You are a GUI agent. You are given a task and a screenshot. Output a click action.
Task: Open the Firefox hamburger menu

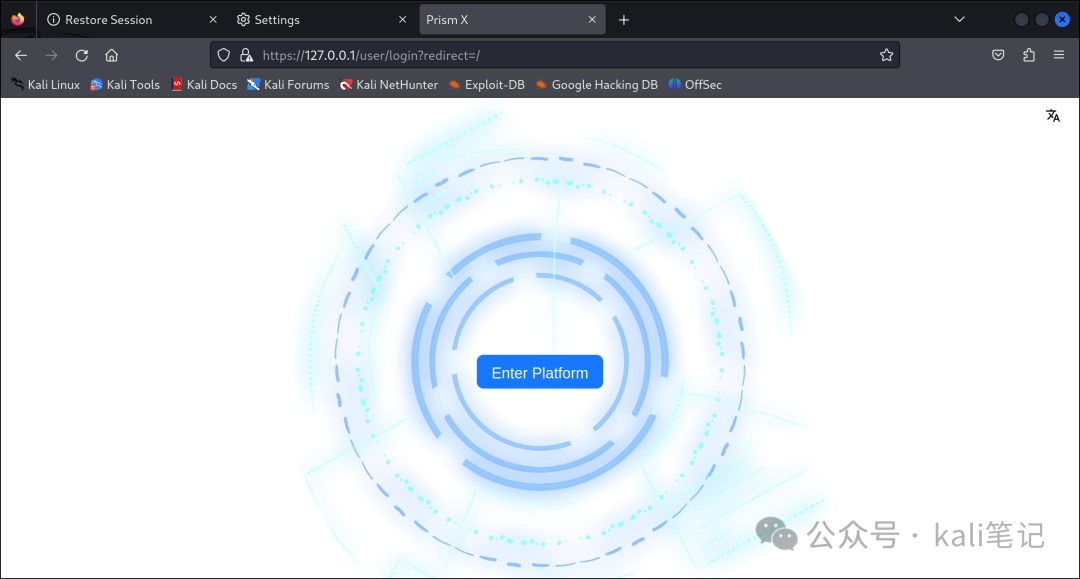[1059, 55]
